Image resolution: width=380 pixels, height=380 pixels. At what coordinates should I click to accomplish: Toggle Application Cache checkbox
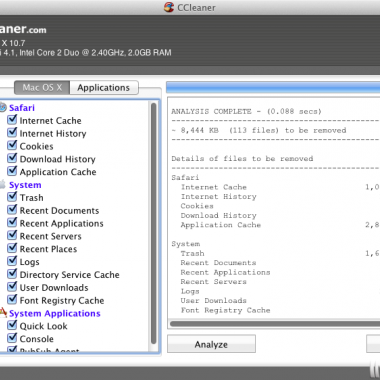click(12, 171)
